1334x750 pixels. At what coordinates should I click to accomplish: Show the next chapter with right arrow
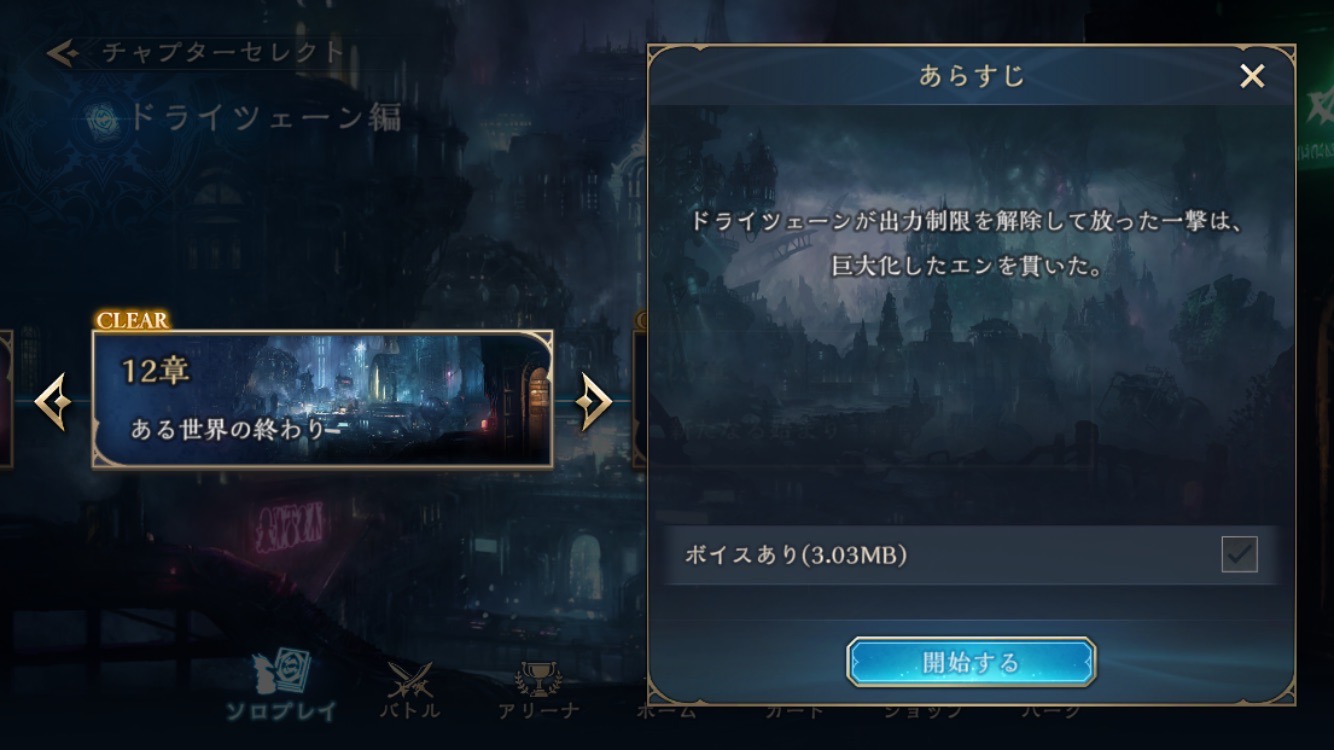click(x=595, y=402)
